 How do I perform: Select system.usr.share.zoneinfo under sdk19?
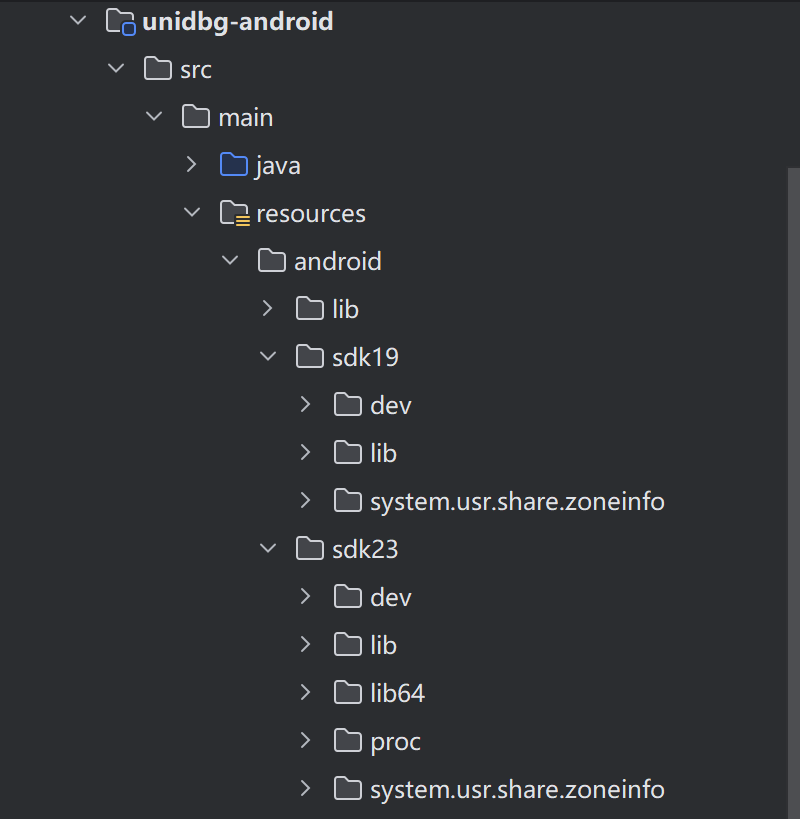click(517, 501)
